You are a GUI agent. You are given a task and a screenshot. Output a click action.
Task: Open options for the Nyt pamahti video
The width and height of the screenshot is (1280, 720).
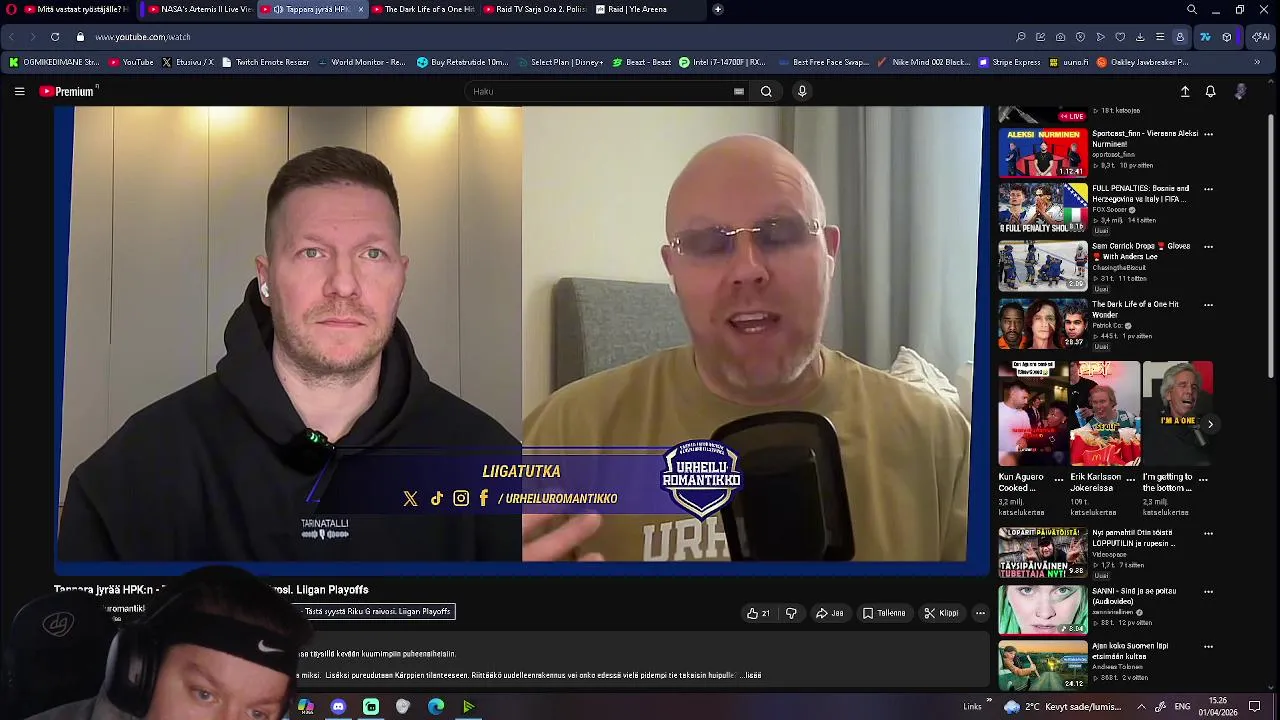[x=1208, y=534]
